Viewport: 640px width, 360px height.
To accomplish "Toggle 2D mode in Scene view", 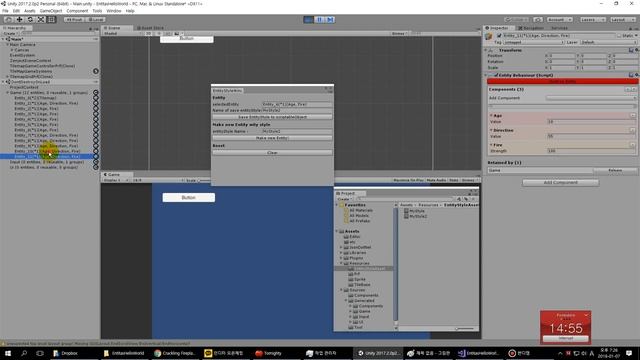I will 149,33.
